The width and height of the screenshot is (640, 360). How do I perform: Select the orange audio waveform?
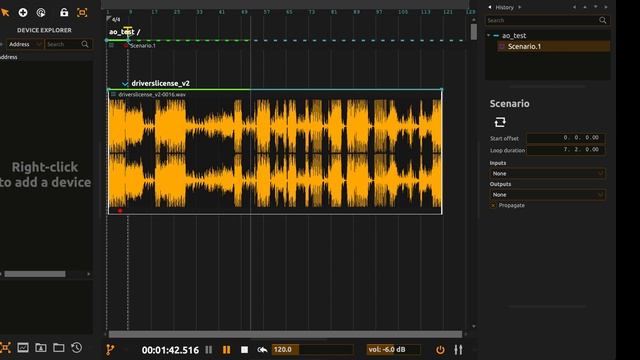275,153
